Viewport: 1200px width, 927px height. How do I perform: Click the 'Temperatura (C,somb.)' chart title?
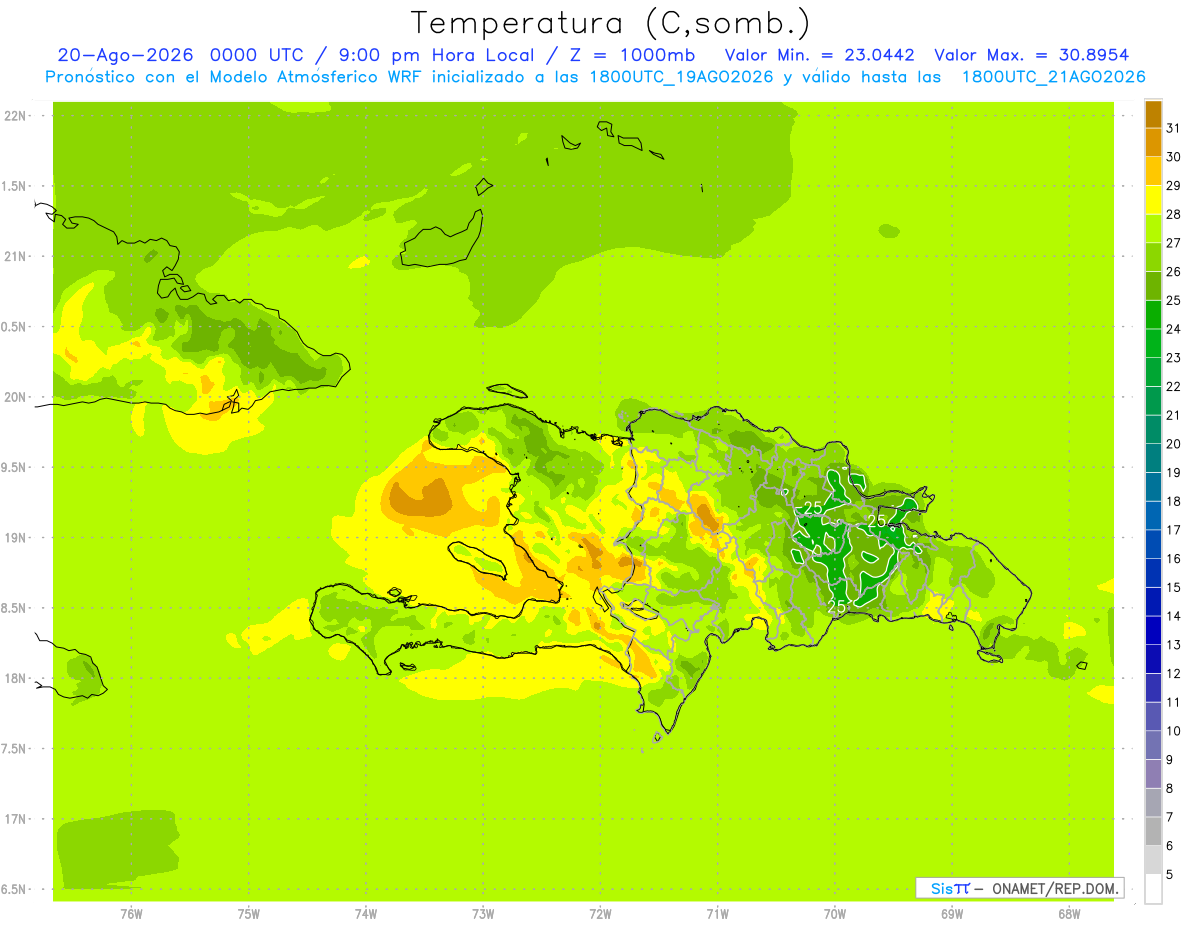[x=611, y=23]
